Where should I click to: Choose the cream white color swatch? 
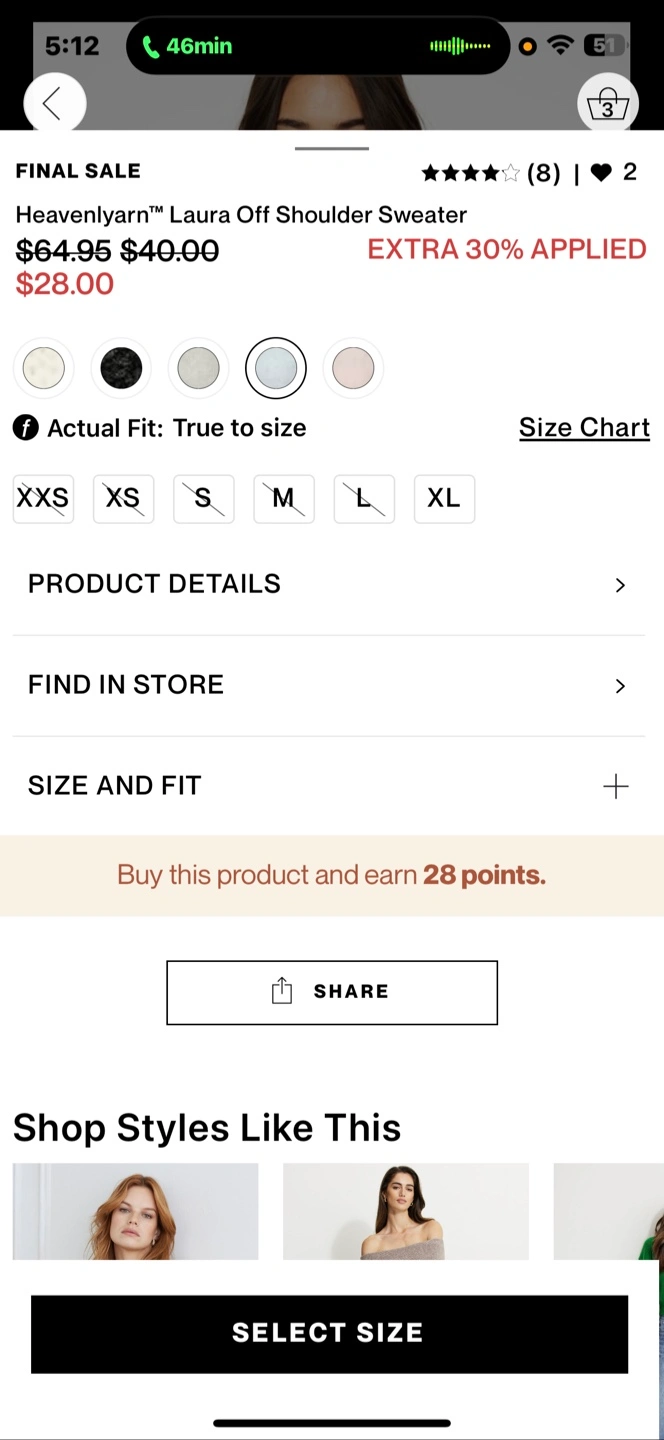(x=43, y=368)
